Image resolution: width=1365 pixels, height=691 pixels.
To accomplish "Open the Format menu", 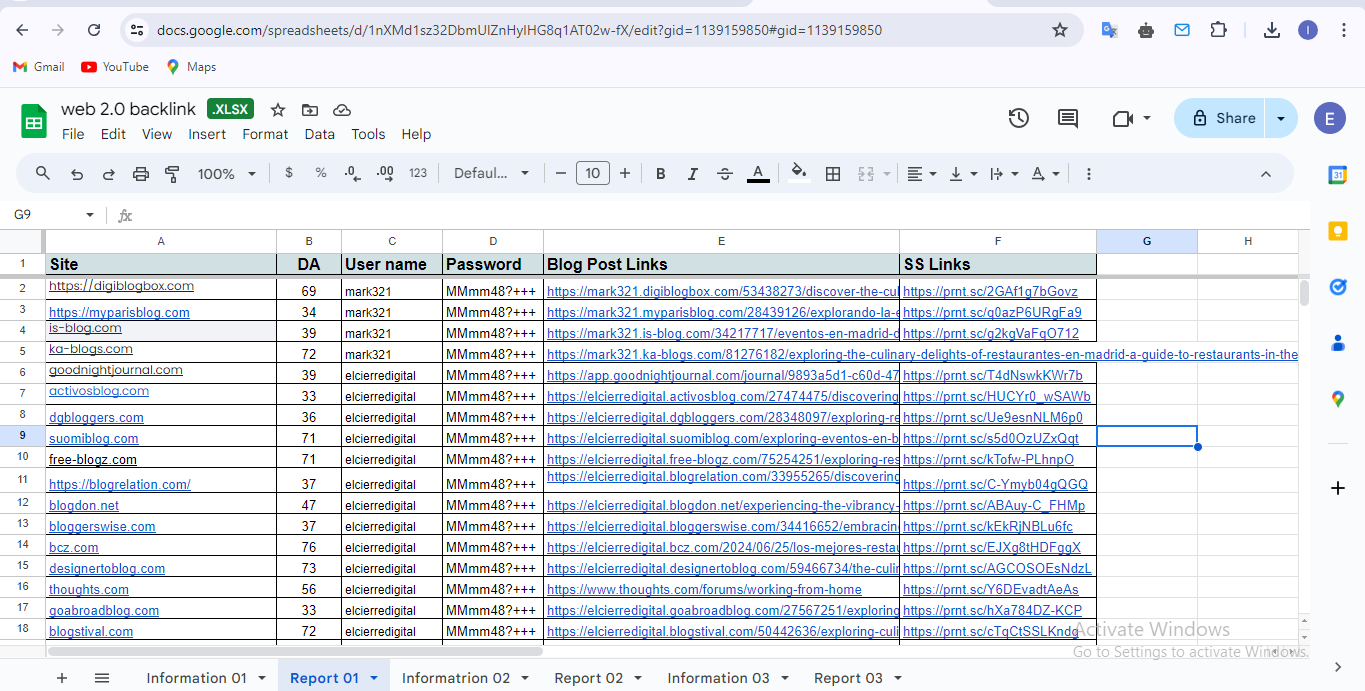I will coord(265,134).
